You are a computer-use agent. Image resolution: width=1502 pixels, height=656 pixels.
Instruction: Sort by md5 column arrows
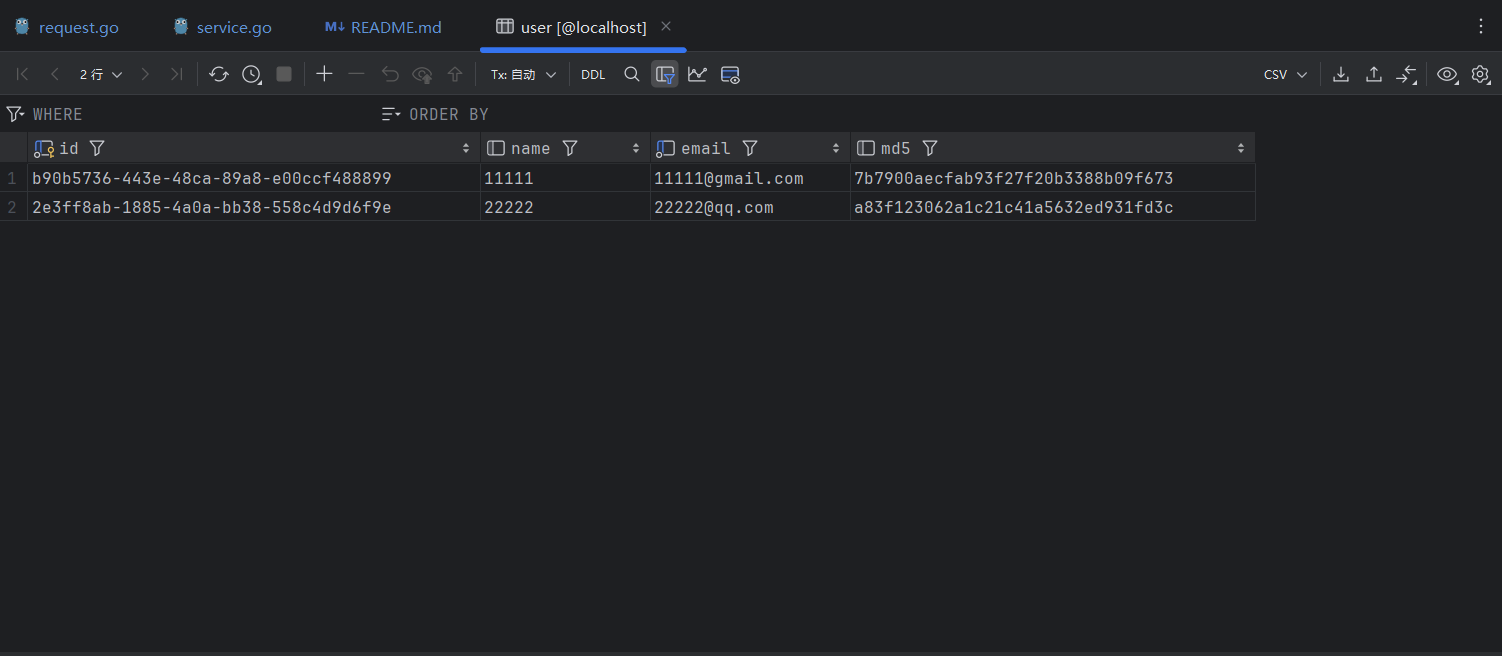point(1241,148)
